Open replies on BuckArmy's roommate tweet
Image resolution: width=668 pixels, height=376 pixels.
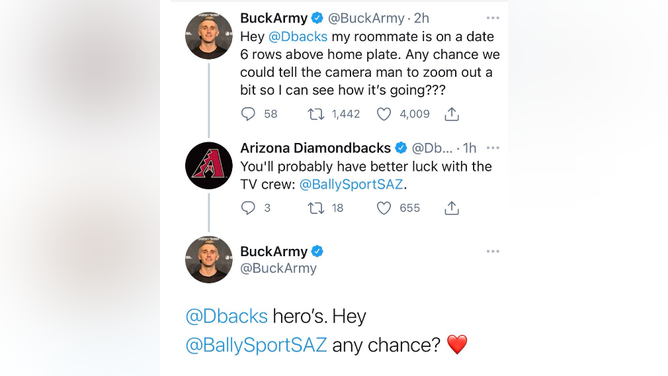tap(248, 114)
